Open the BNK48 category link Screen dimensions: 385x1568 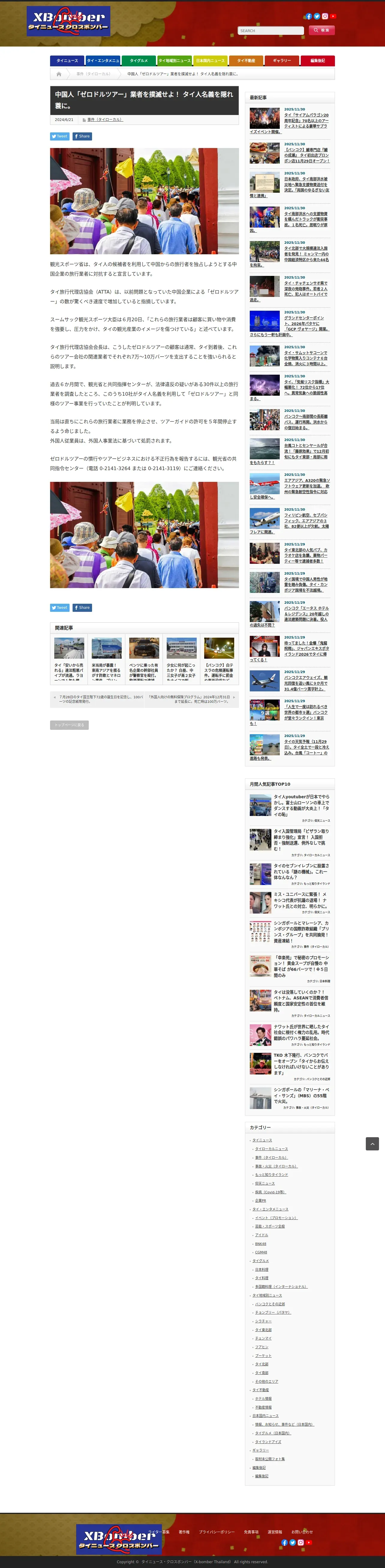[x=260, y=1243]
